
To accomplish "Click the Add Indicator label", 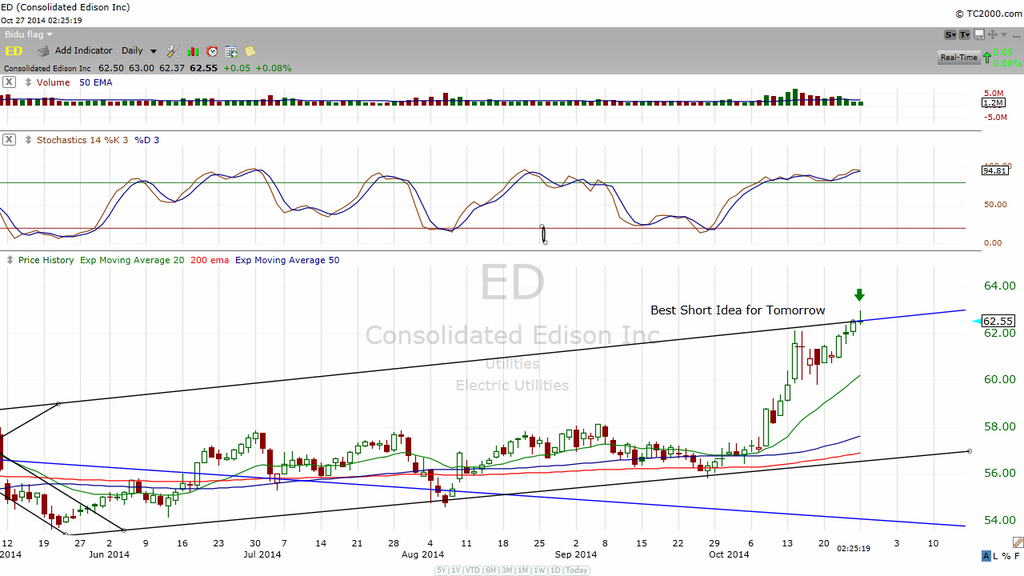I will click(84, 50).
